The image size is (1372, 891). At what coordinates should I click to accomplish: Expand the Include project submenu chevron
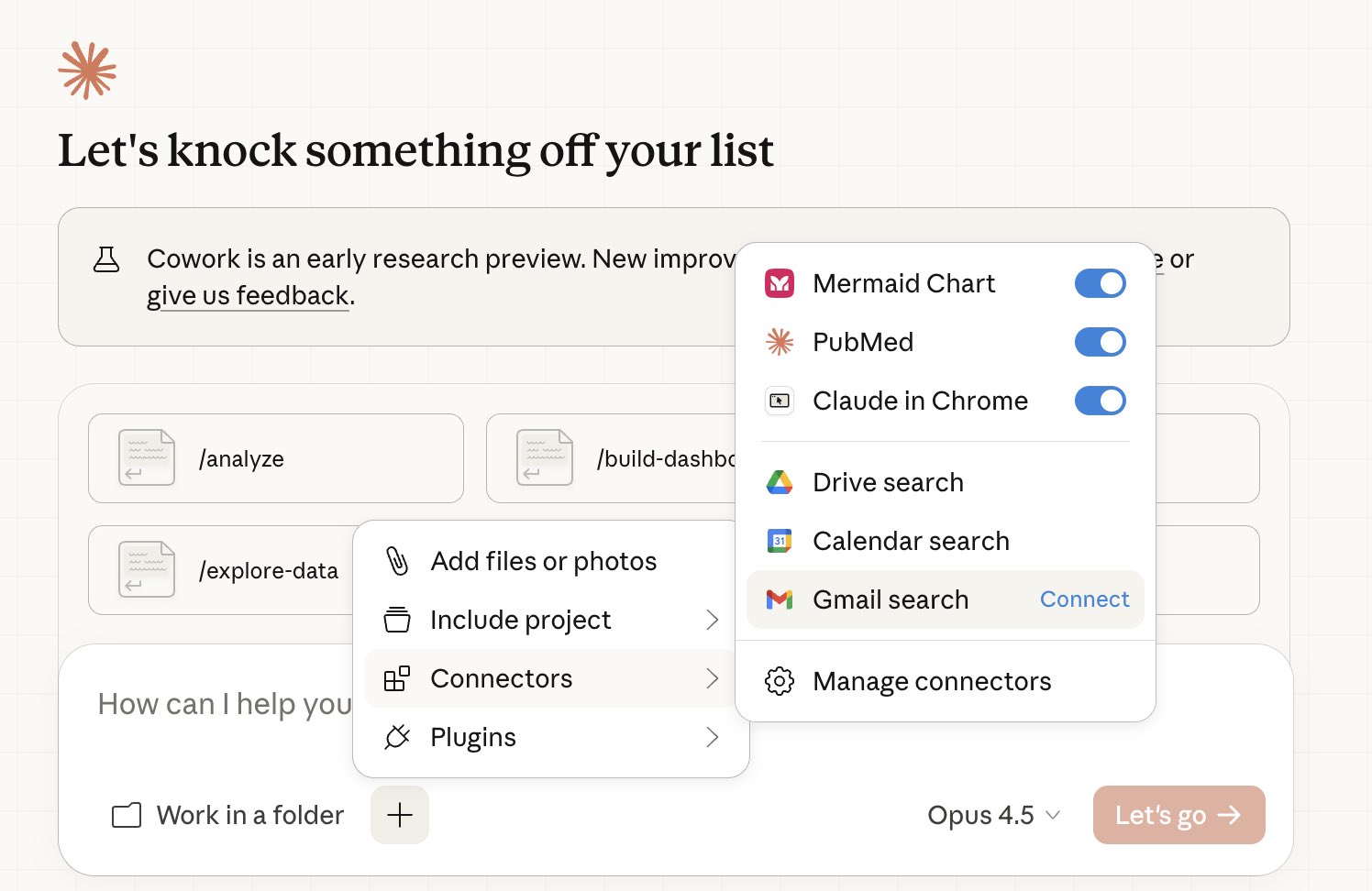712,620
